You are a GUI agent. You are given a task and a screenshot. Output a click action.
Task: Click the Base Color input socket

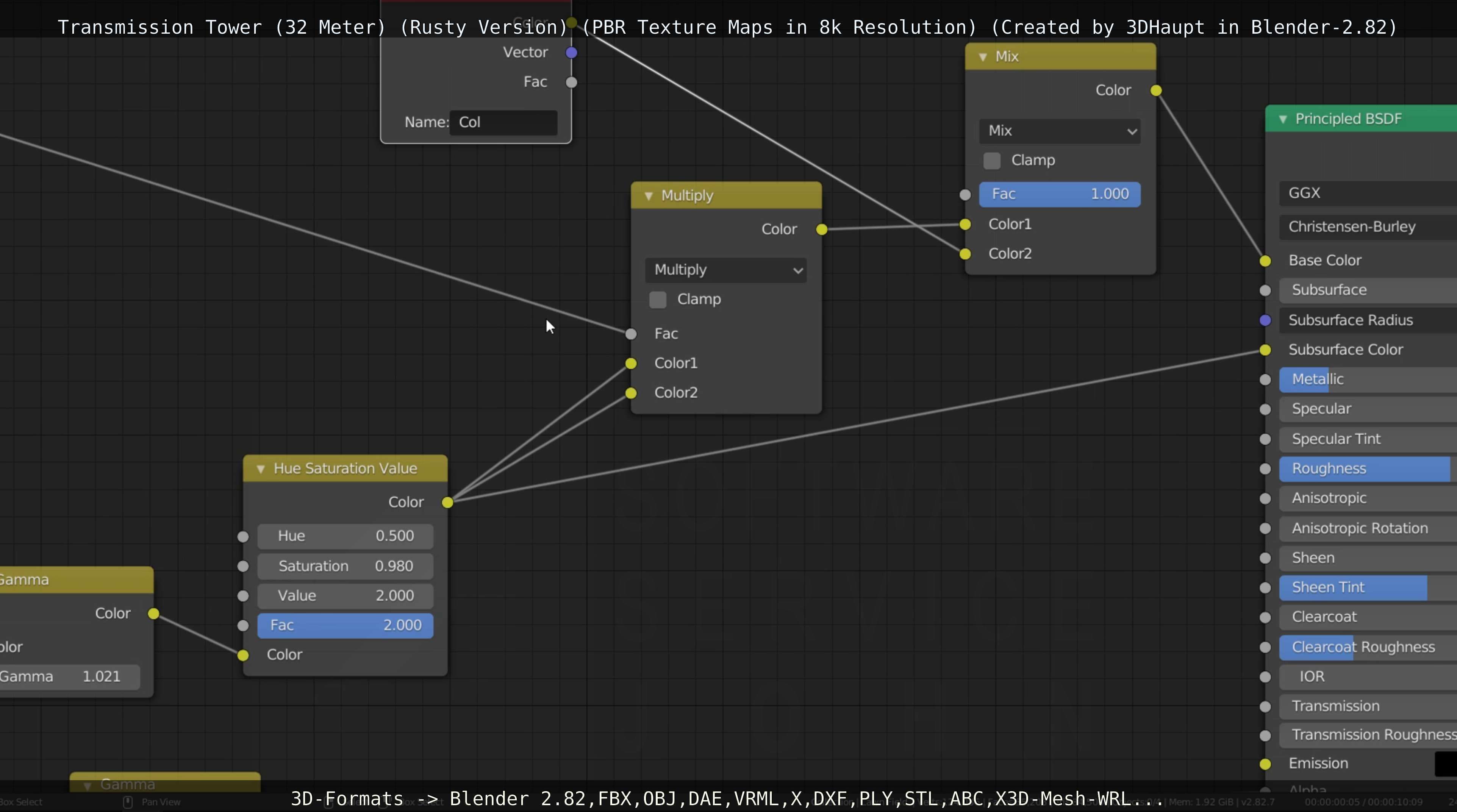[x=1265, y=261]
